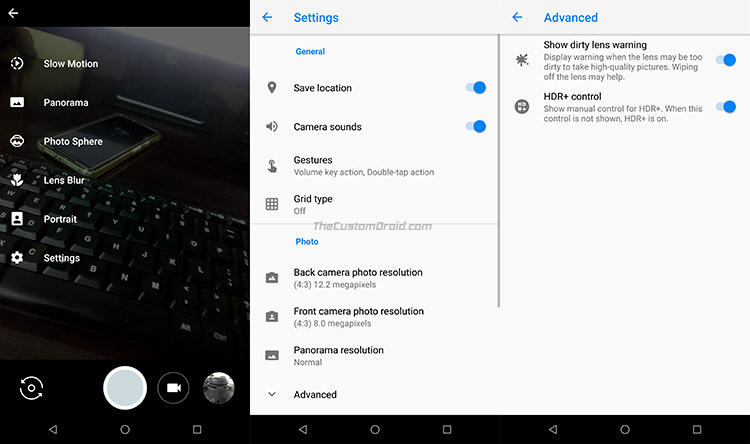Turn off the Save location switch

pyautogui.click(x=475, y=88)
